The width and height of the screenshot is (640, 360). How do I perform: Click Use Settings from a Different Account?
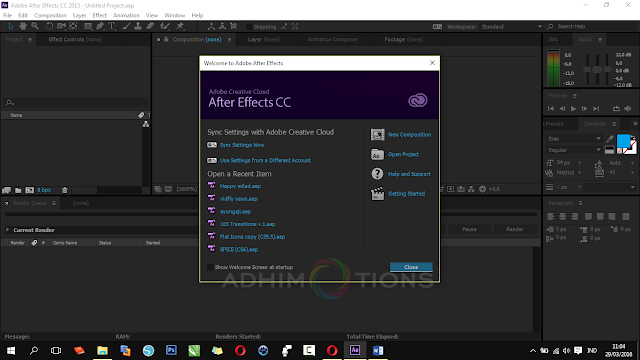click(265, 160)
